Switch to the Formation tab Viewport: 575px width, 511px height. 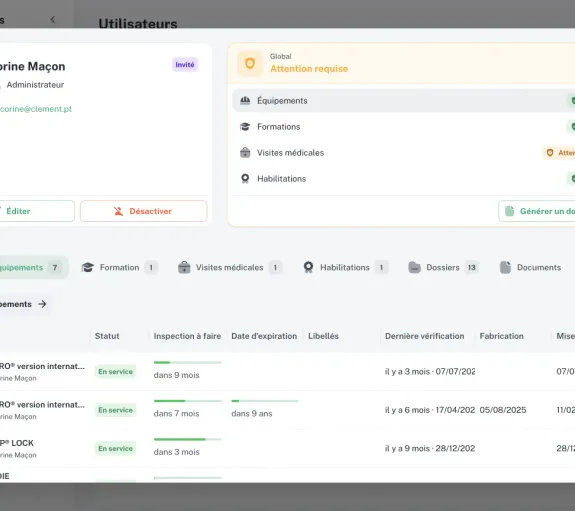point(120,267)
